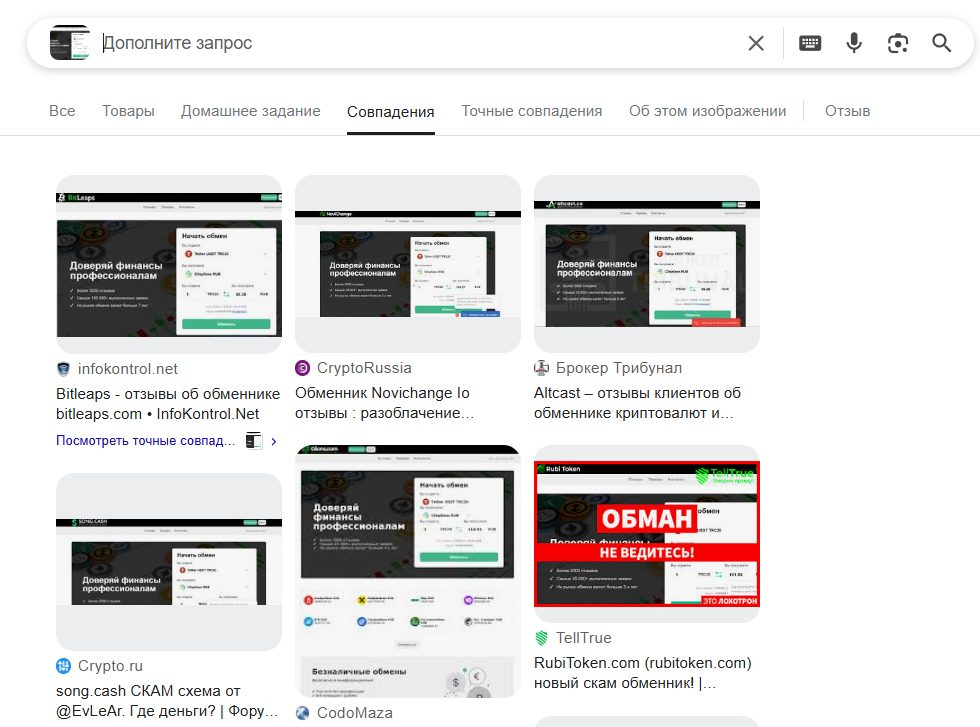Screen dimensions: 980x727
Task: Open the RubiToken 'ОБМАН' thumbnail
Action: pos(647,534)
